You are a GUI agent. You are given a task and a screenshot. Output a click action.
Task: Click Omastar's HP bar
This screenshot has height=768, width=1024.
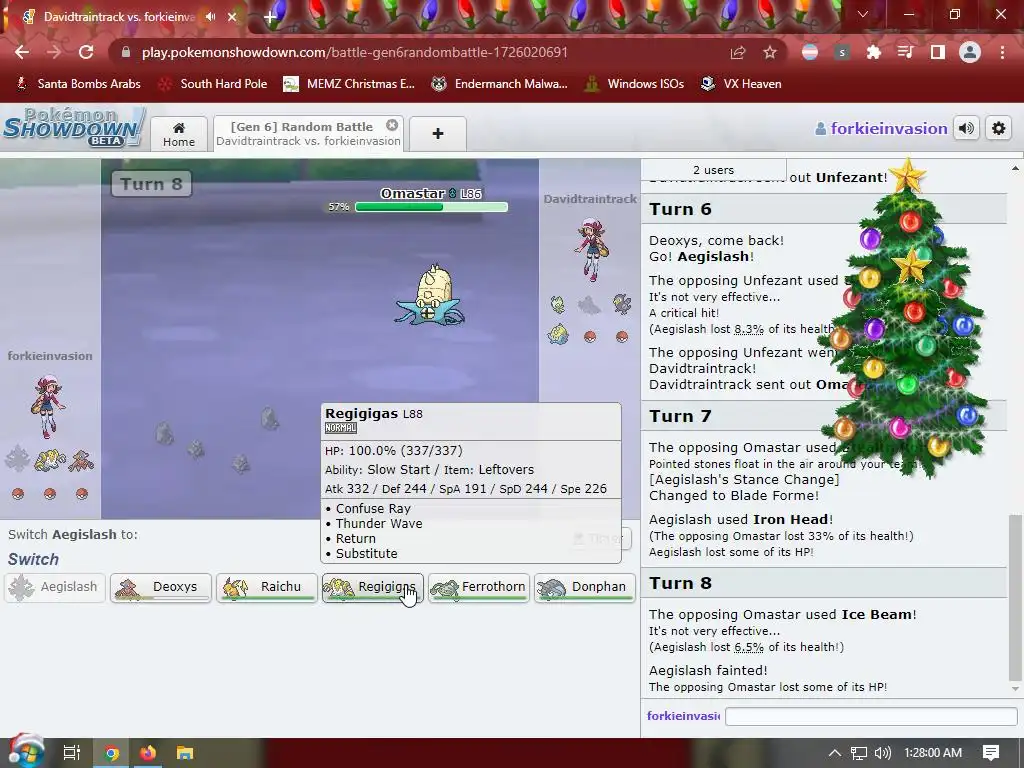coord(431,207)
